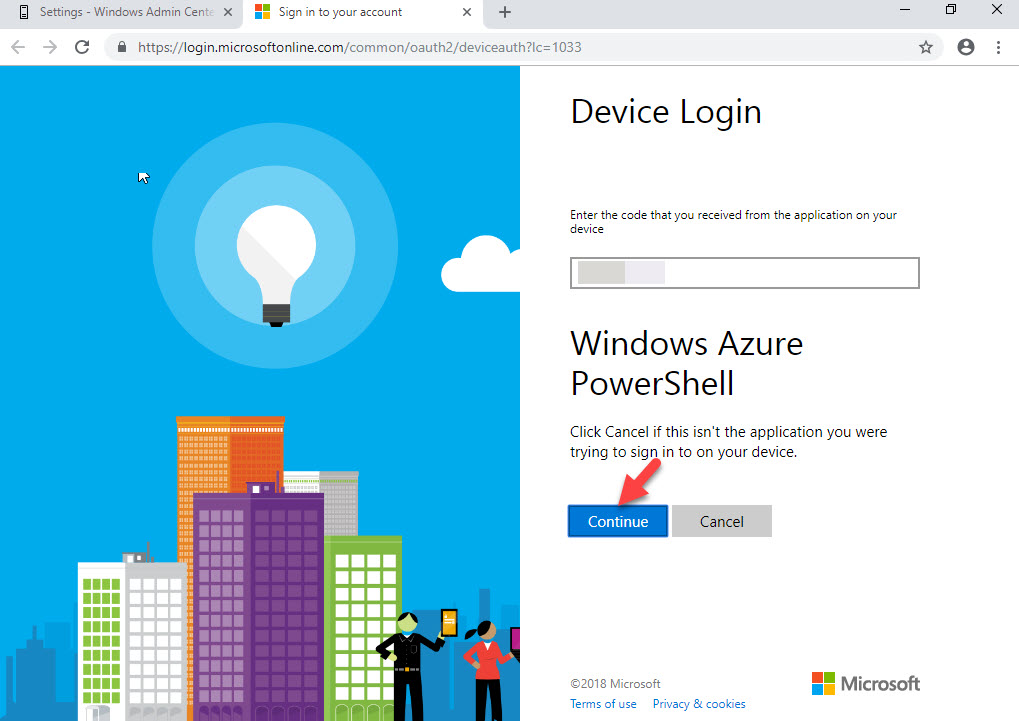Open the Terms of use link
1019x721 pixels.
click(603, 704)
